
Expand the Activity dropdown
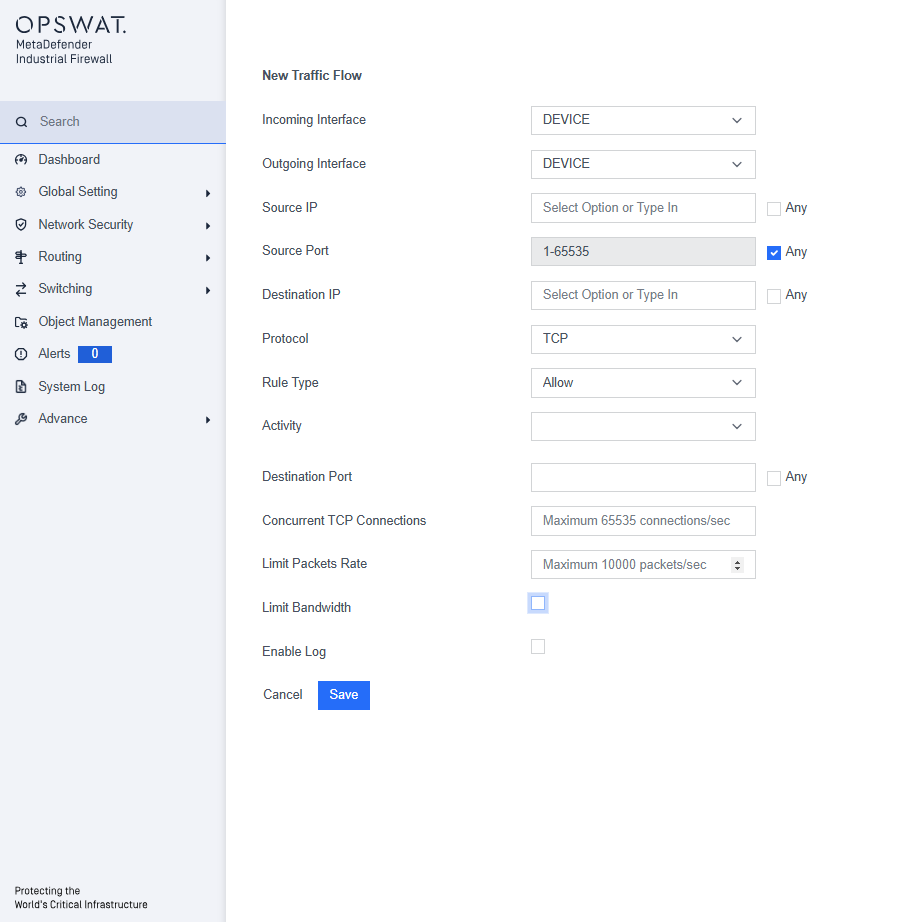[643, 426]
